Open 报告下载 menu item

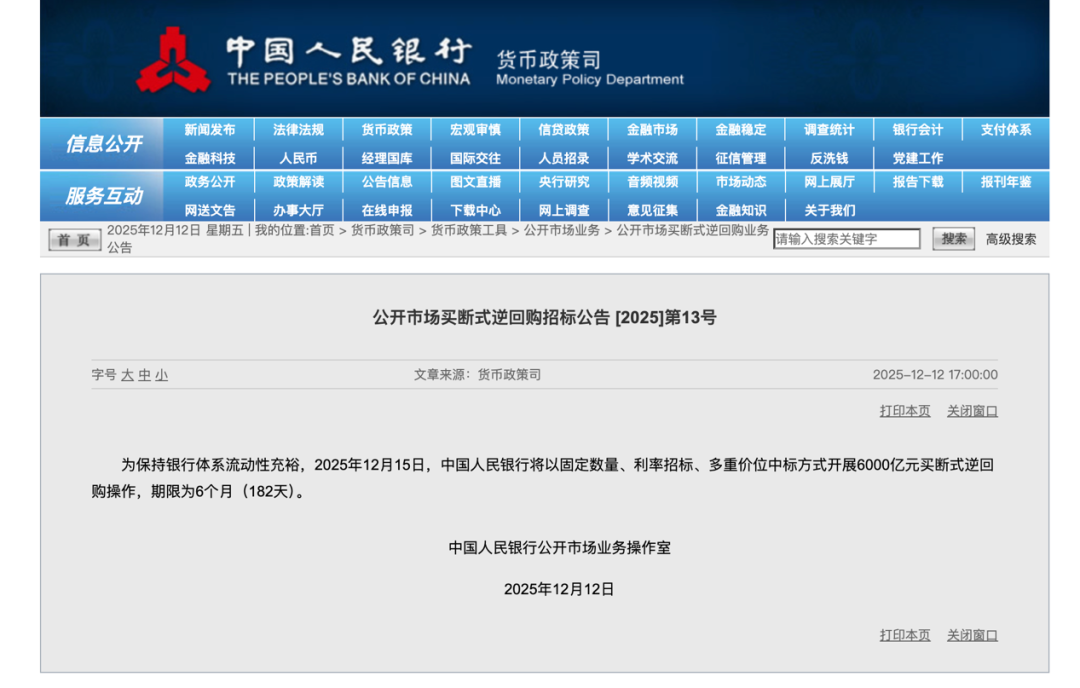point(918,182)
